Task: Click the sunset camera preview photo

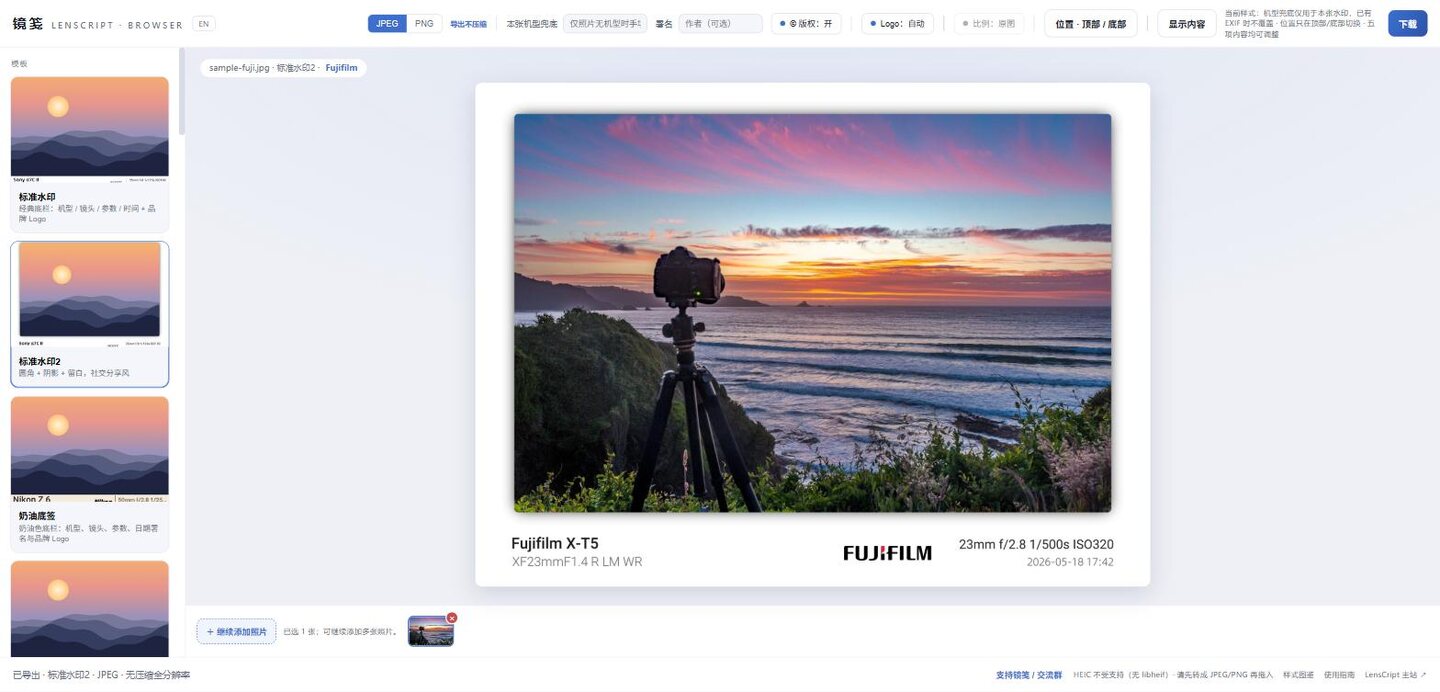Action: 812,313
